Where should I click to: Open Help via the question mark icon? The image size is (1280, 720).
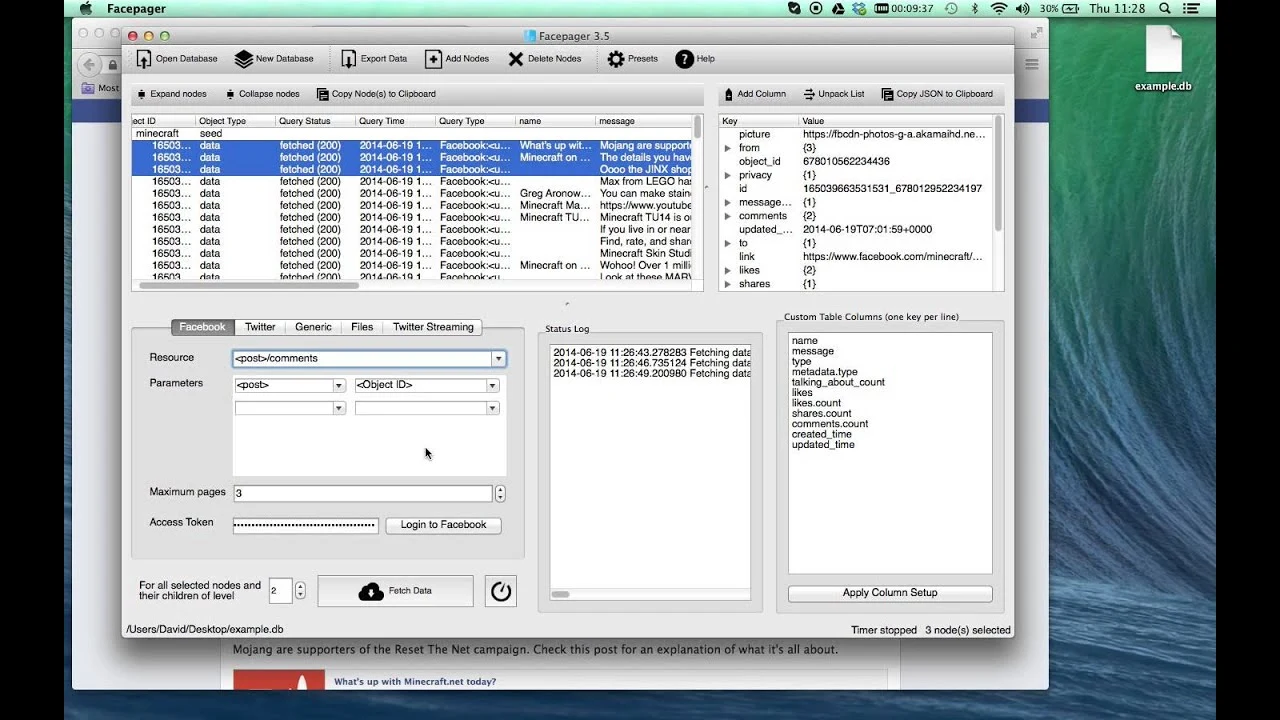pyautogui.click(x=684, y=59)
